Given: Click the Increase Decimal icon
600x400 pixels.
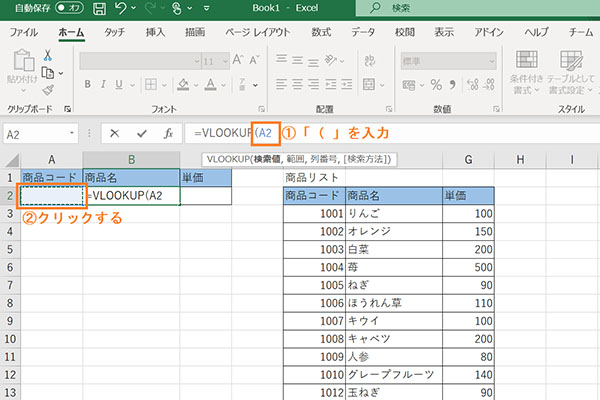Looking at the screenshot, I should pos(473,85).
